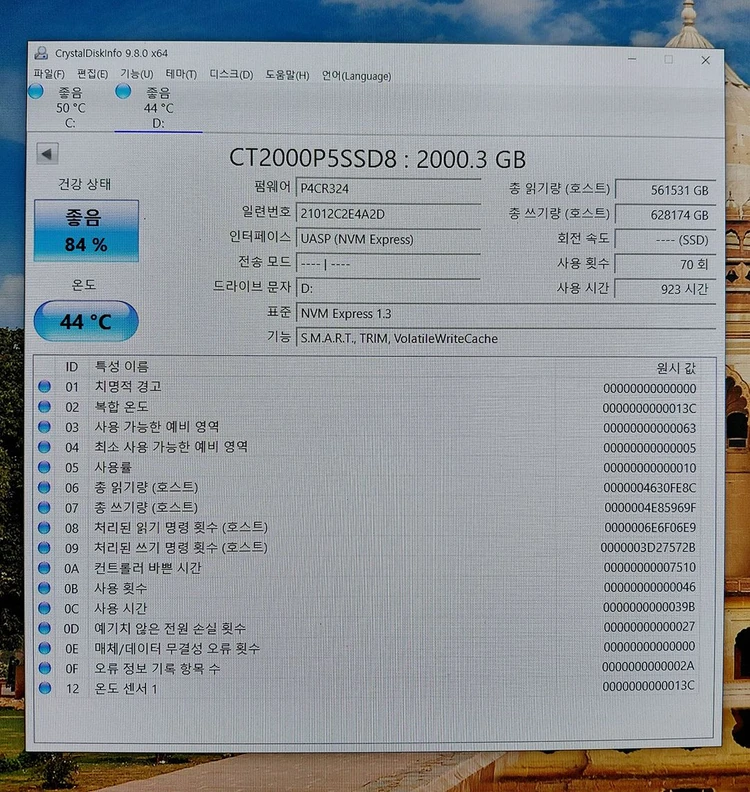The width and height of the screenshot is (750, 792).
Task: Select attribute name 온도 센서 1
Action: (126, 688)
